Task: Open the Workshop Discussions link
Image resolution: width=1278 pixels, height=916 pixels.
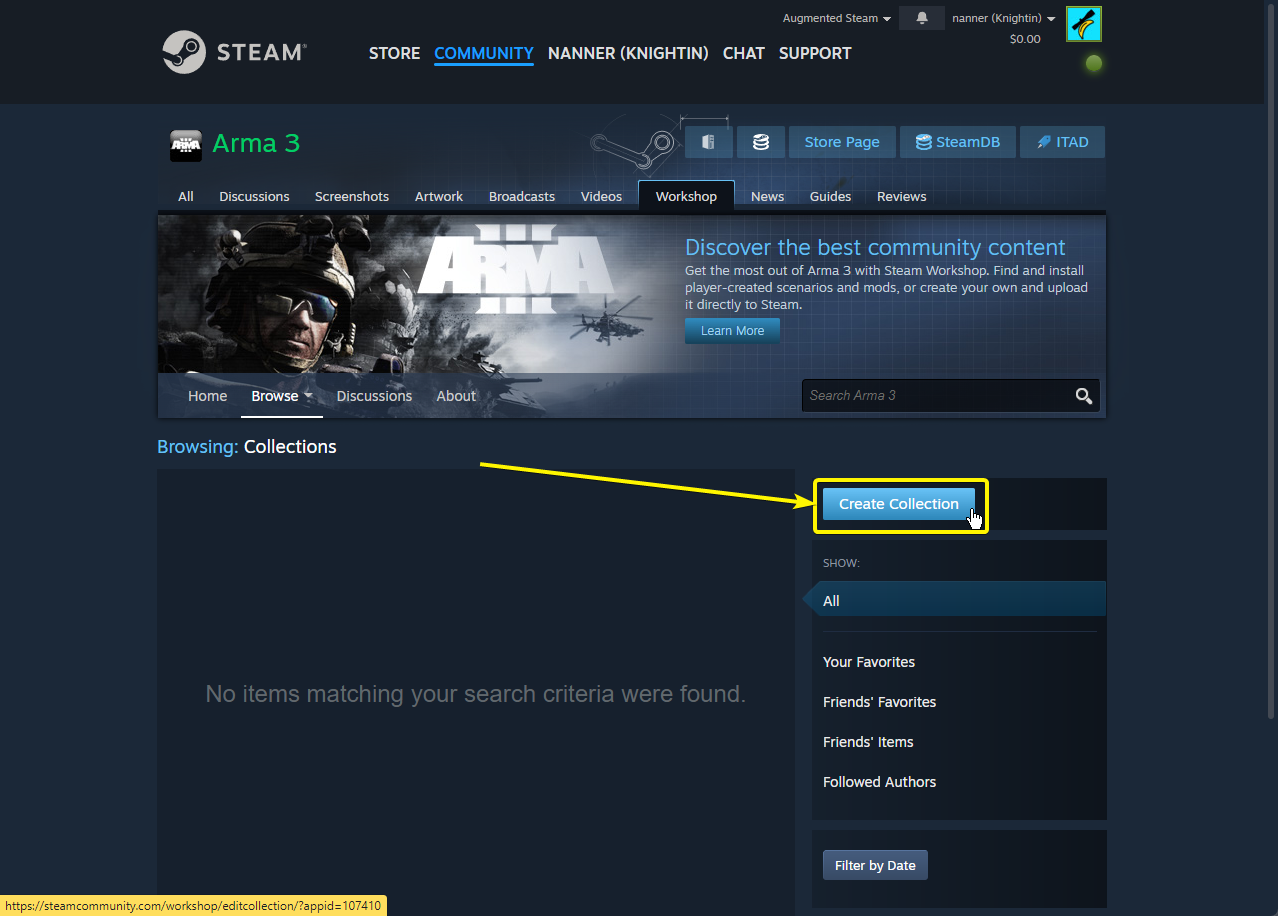Action: click(x=374, y=396)
